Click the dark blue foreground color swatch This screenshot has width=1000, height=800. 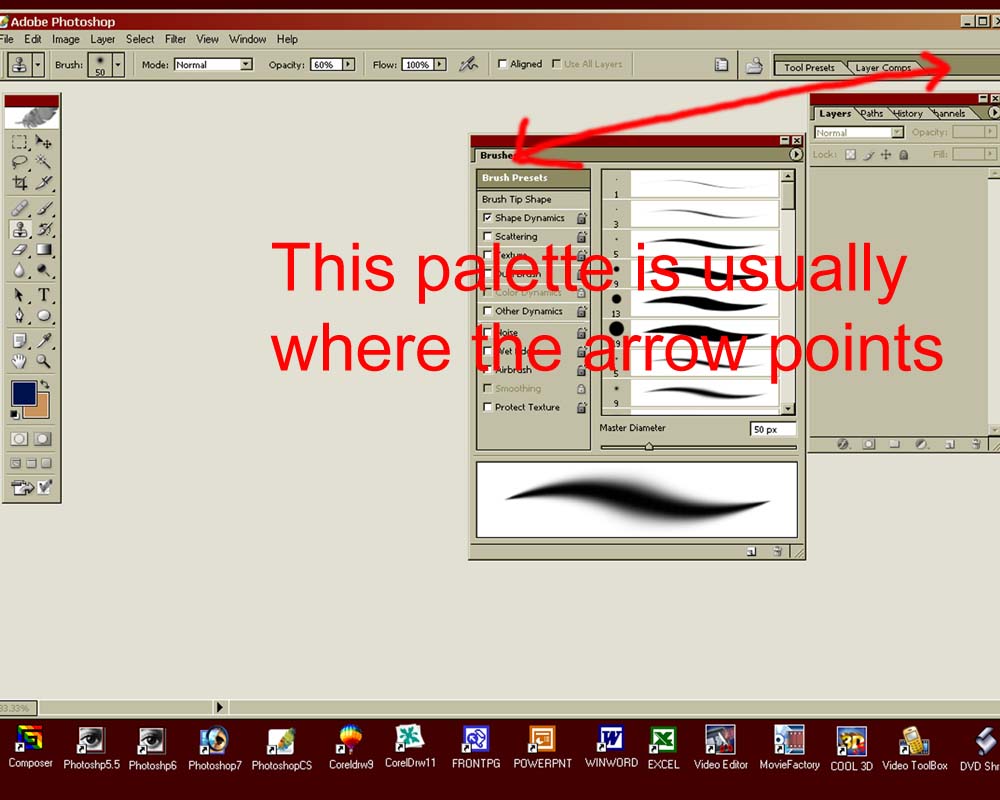24,393
